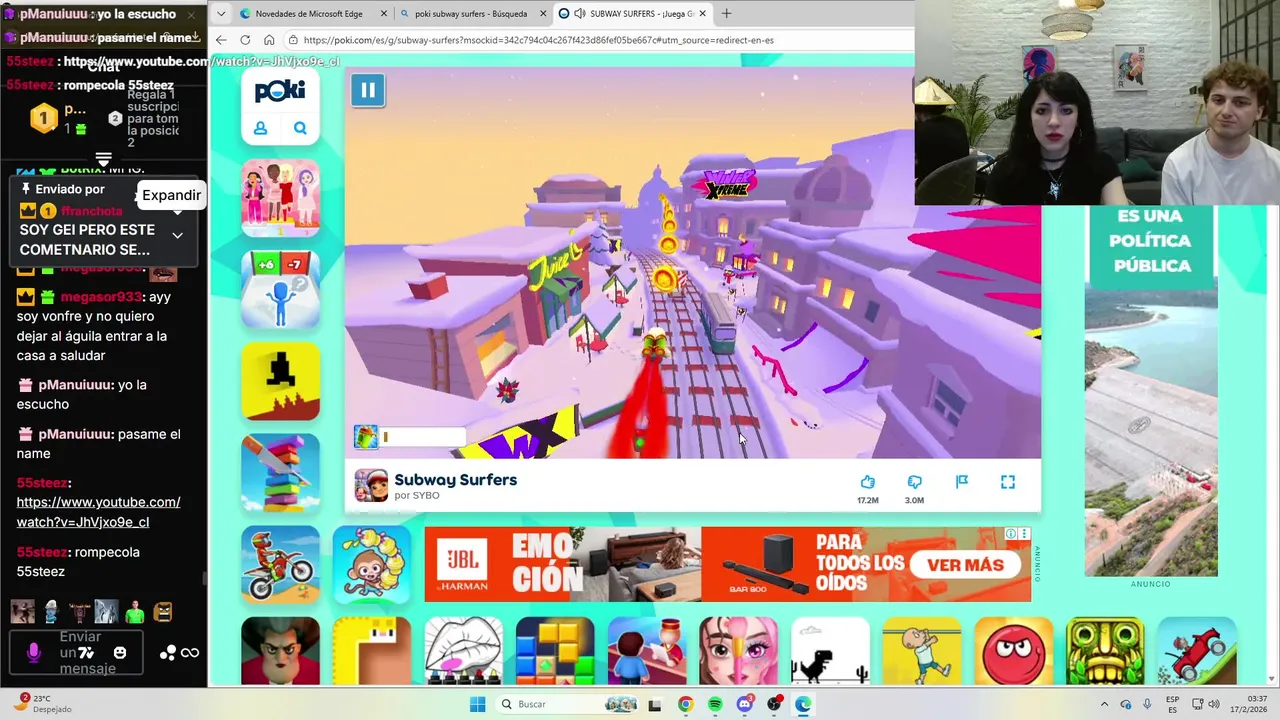The width and height of the screenshot is (1280, 720).
Task: Open the Edge tab list dropdown
Action: click(221, 13)
